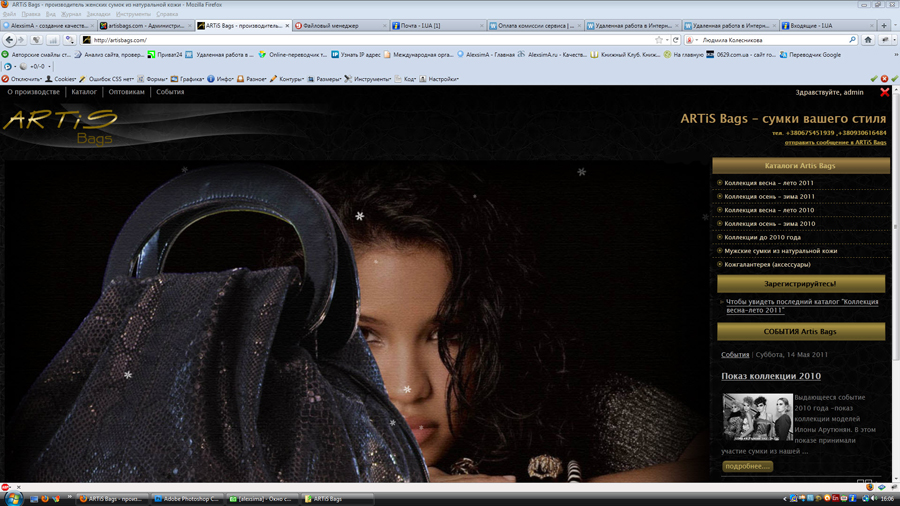Open the Код developer toolbar dropdown
The height and width of the screenshot is (506, 900).
(x=405, y=79)
